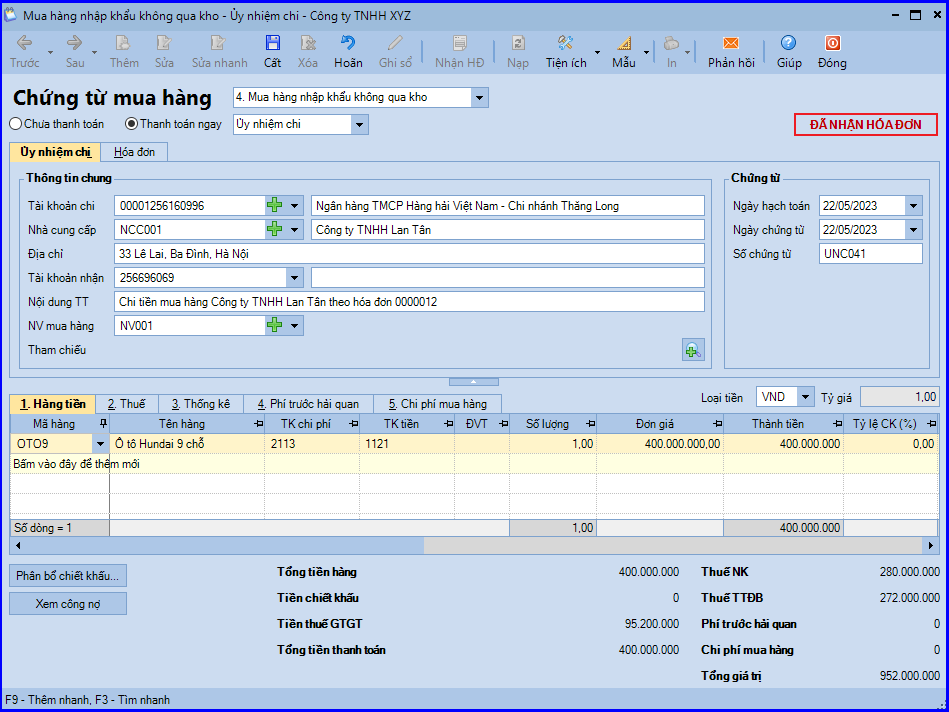
Task: Expand the Nhà cung cấp dropdown arrow
Action: coord(295,229)
